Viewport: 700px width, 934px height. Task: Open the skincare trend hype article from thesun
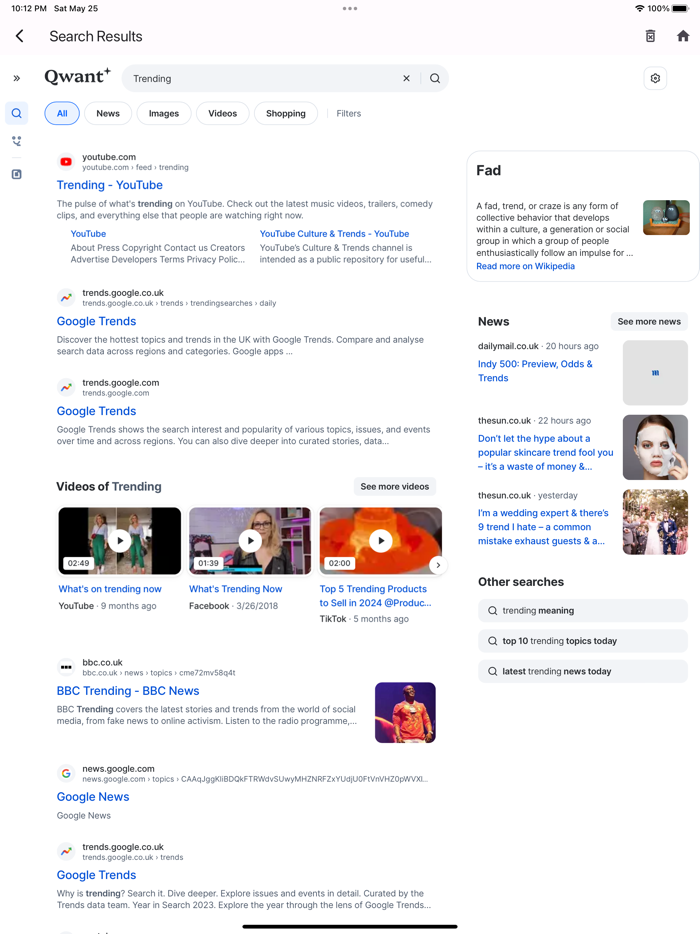tap(545, 452)
